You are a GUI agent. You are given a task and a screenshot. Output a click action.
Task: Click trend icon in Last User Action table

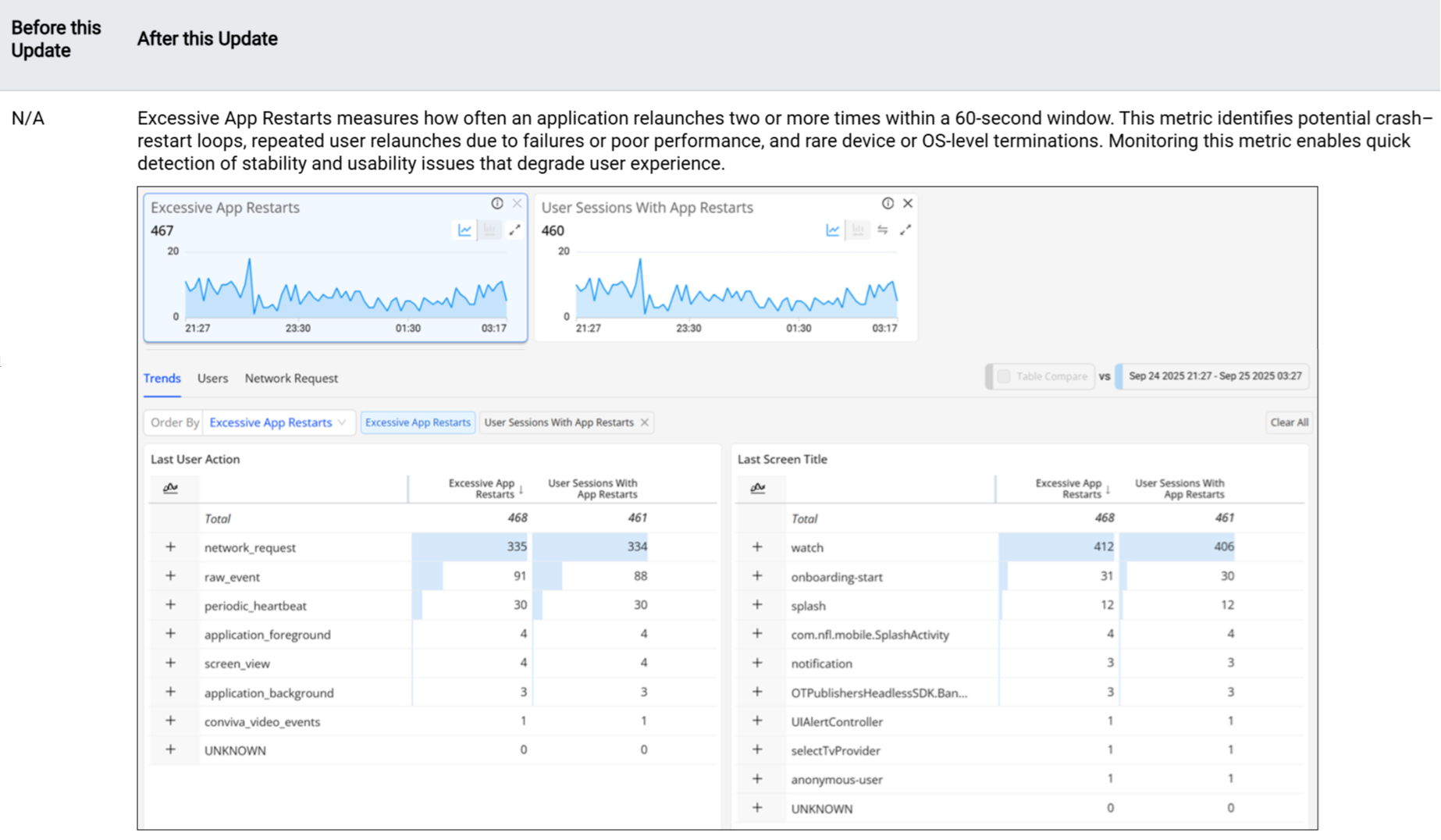170,489
